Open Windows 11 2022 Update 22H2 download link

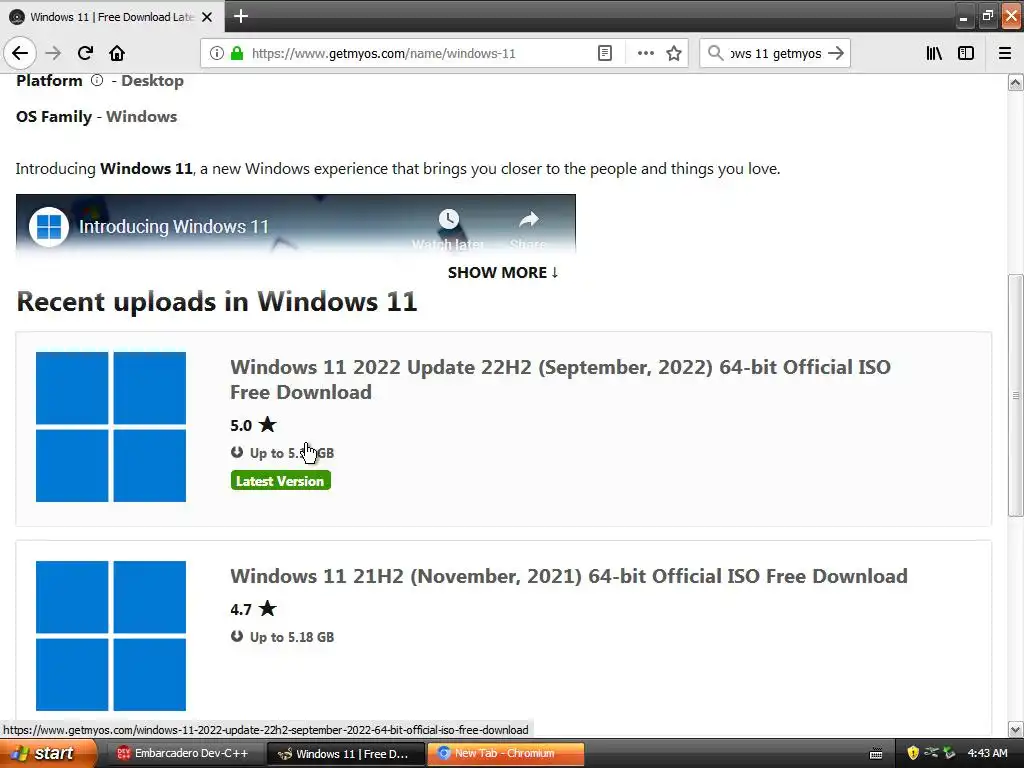point(560,379)
